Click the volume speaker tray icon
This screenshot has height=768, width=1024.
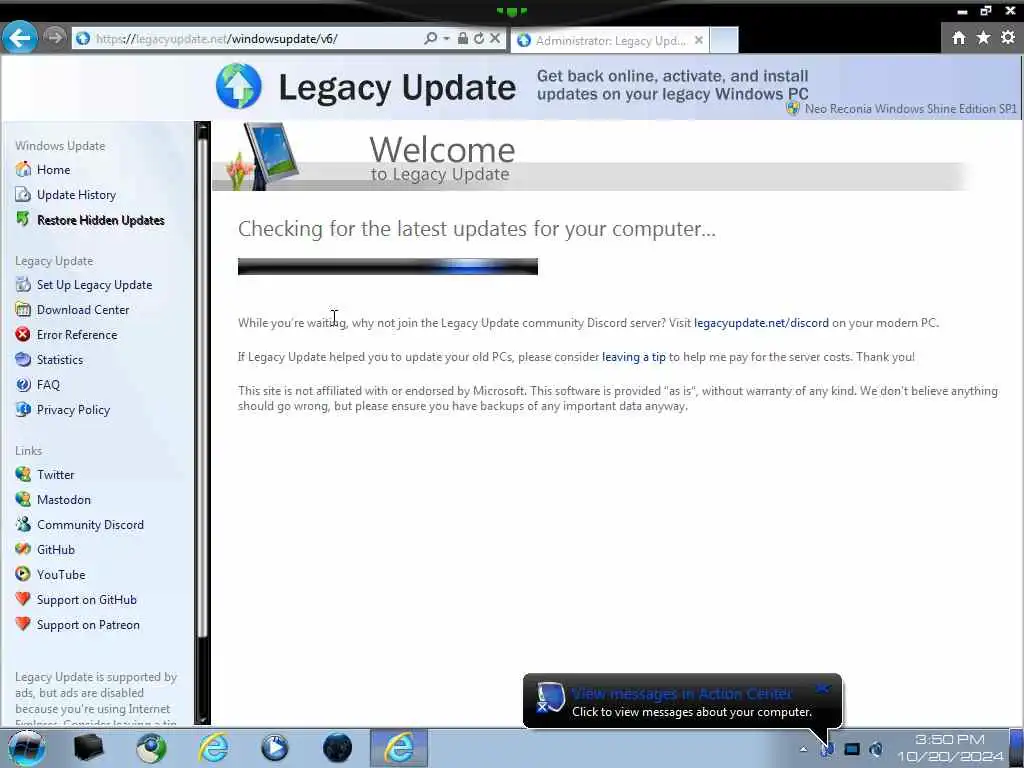click(876, 749)
